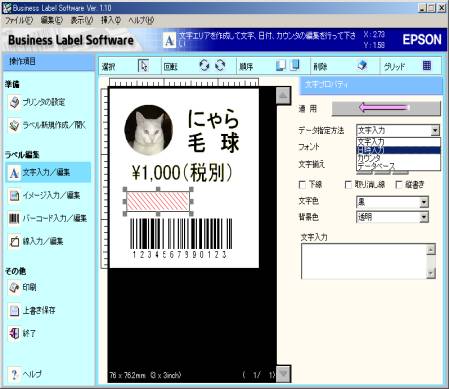Open the 背景色 background dropdown
Screen dimensions: 449x389
[424, 217]
